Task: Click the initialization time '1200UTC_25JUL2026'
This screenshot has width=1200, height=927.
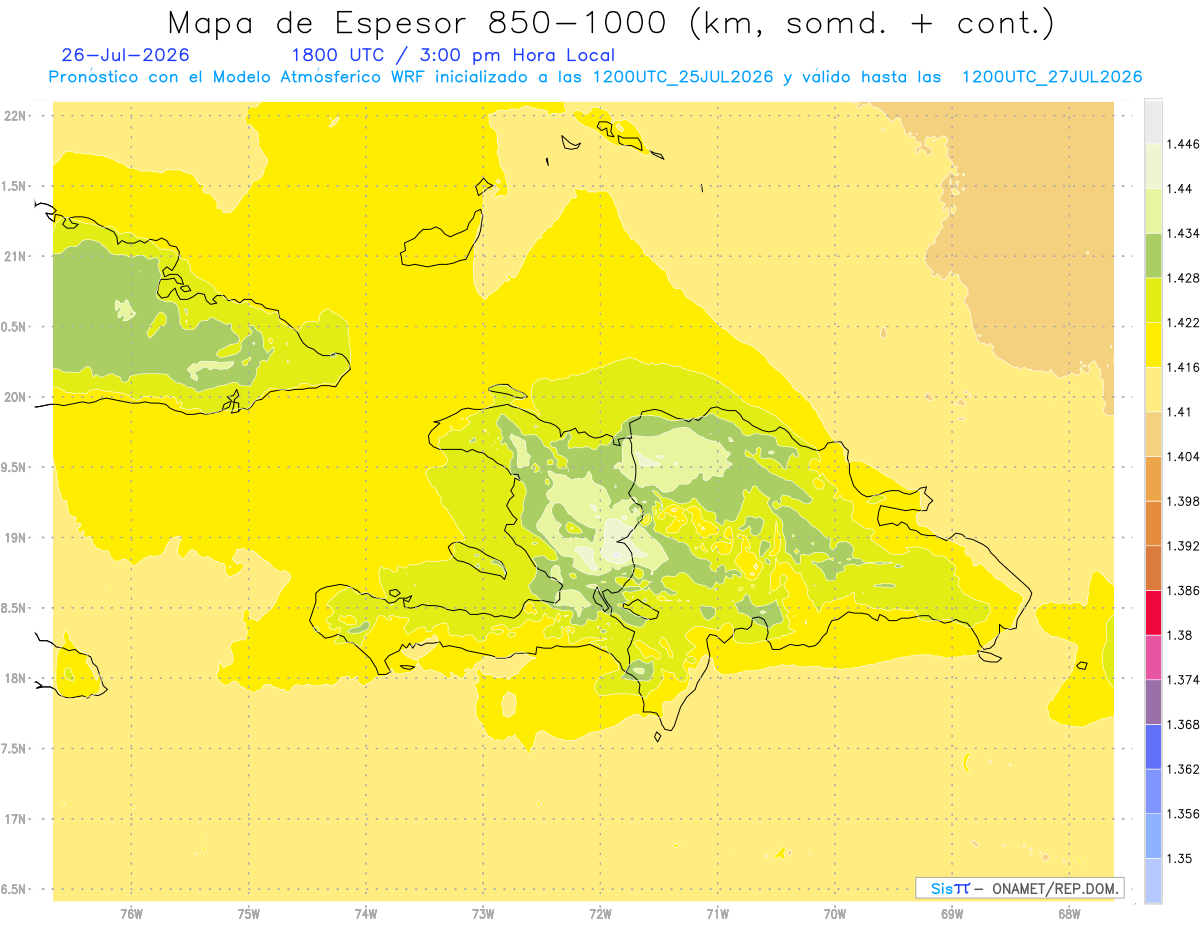Action: pyautogui.click(x=682, y=77)
